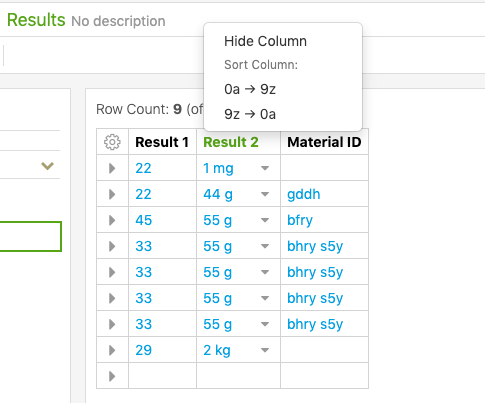Expand the olive chevron in left panel
Viewport: 485px width, 403px height.
pyautogui.click(x=47, y=166)
